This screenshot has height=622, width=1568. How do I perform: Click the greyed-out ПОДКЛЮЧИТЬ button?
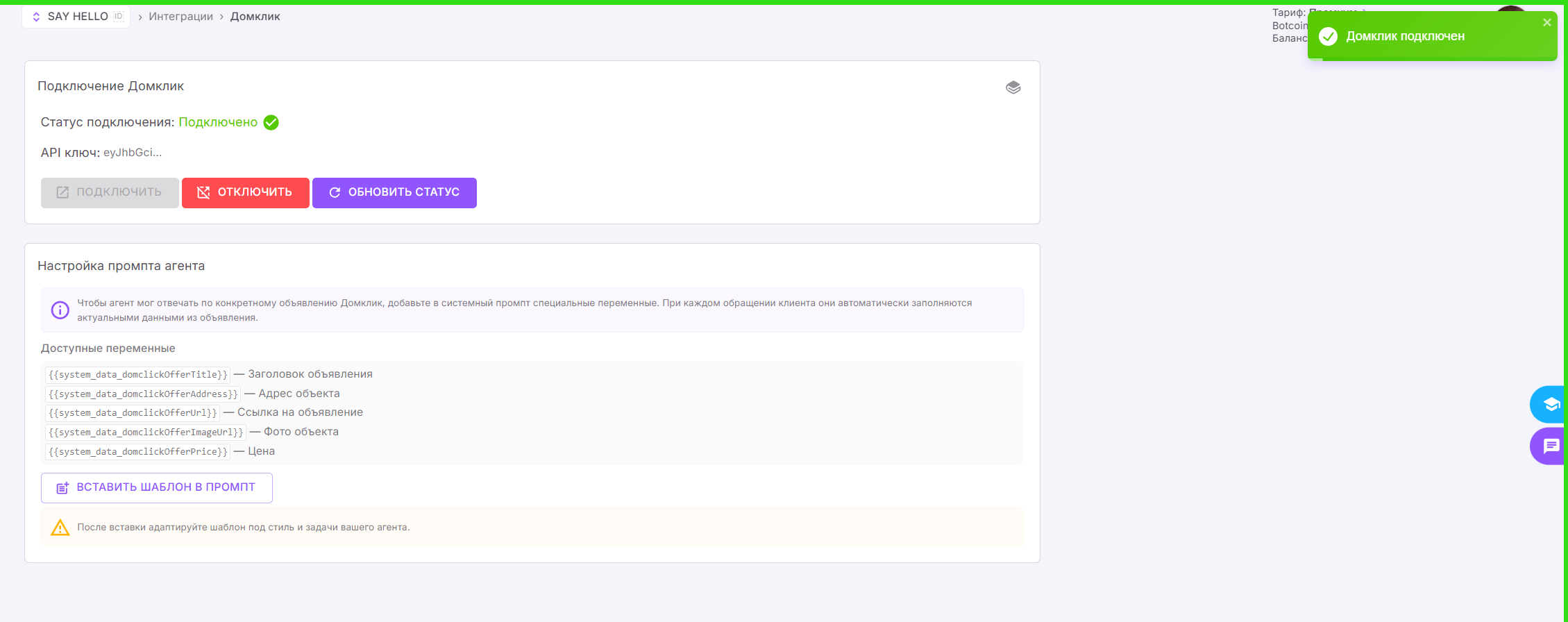click(x=110, y=192)
